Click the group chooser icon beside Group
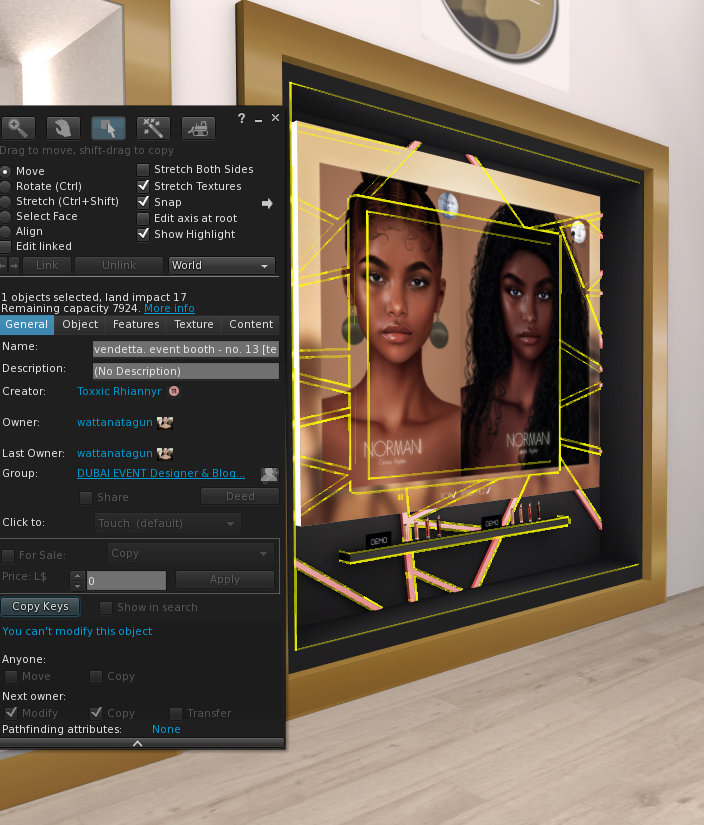The height and width of the screenshot is (825, 704). (x=269, y=474)
